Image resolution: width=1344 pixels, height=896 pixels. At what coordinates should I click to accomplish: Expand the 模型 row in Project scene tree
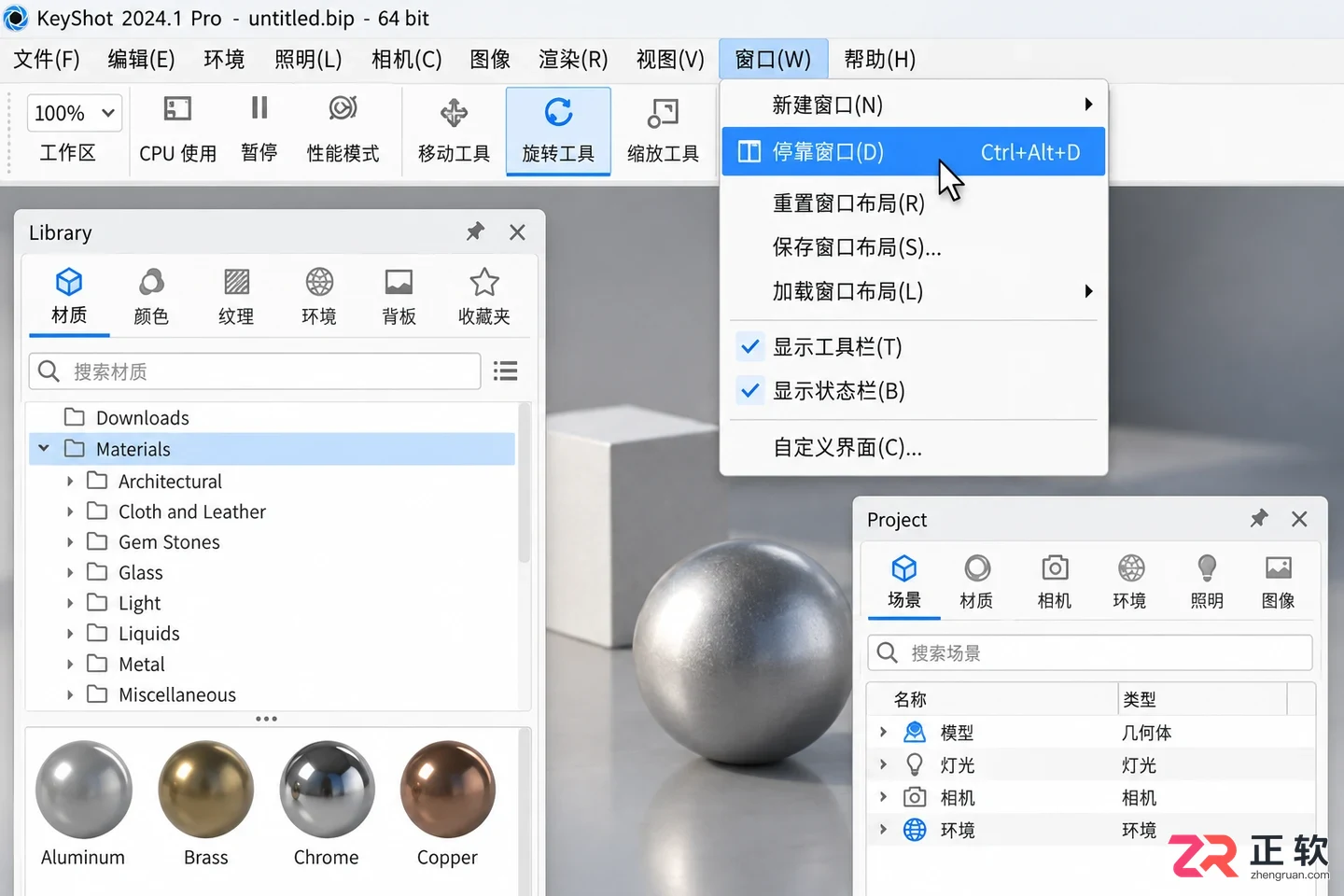tap(883, 733)
